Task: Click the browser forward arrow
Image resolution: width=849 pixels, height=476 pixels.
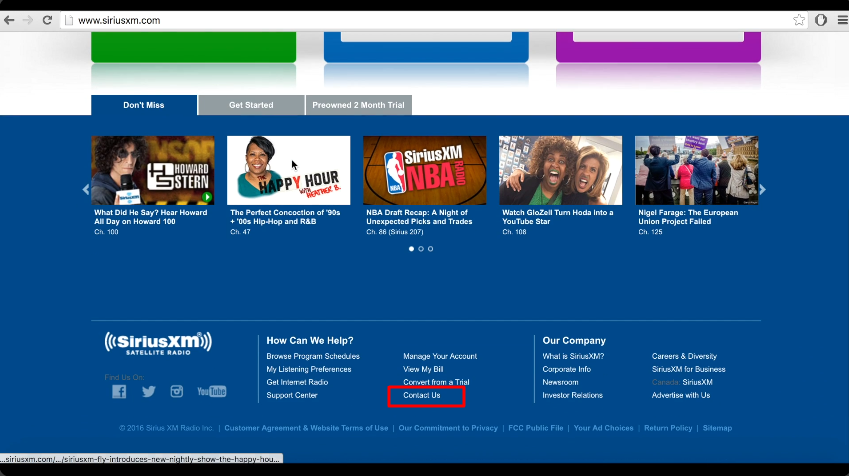Action: pos(28,20)
